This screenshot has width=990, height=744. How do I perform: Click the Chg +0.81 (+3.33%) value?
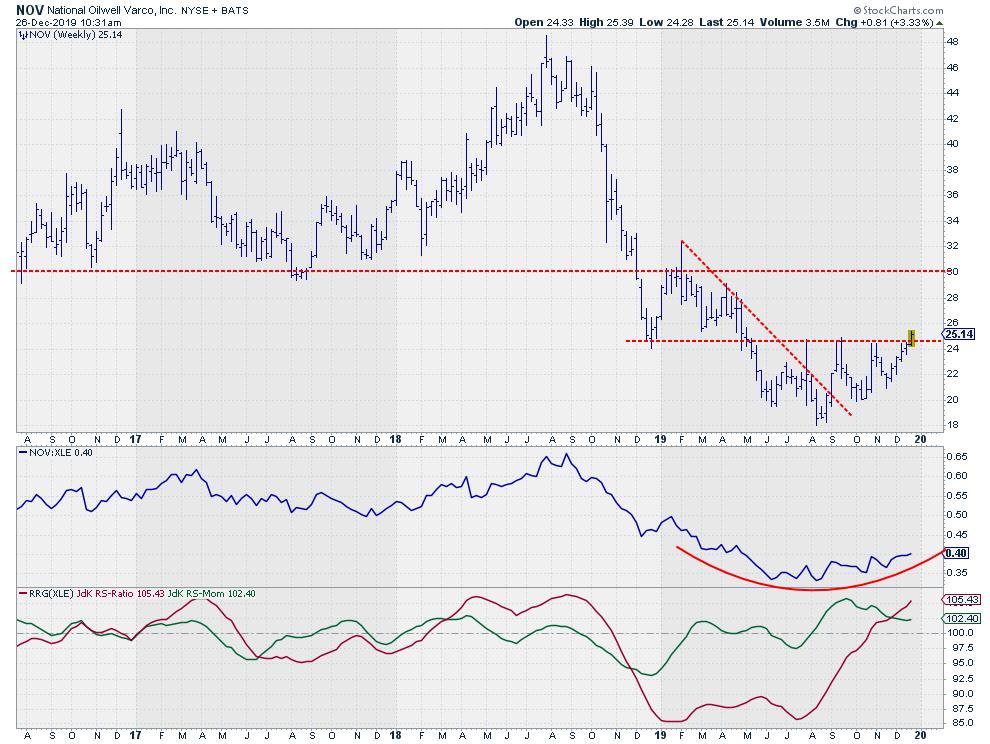coord(884,23)
